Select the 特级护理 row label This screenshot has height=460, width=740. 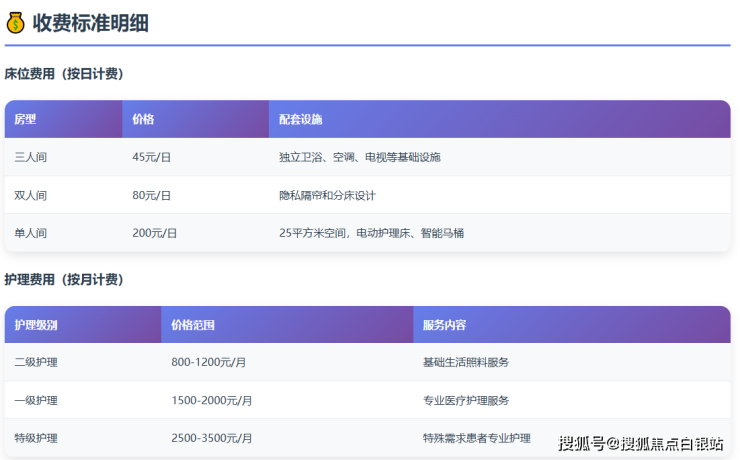(36, 438)
